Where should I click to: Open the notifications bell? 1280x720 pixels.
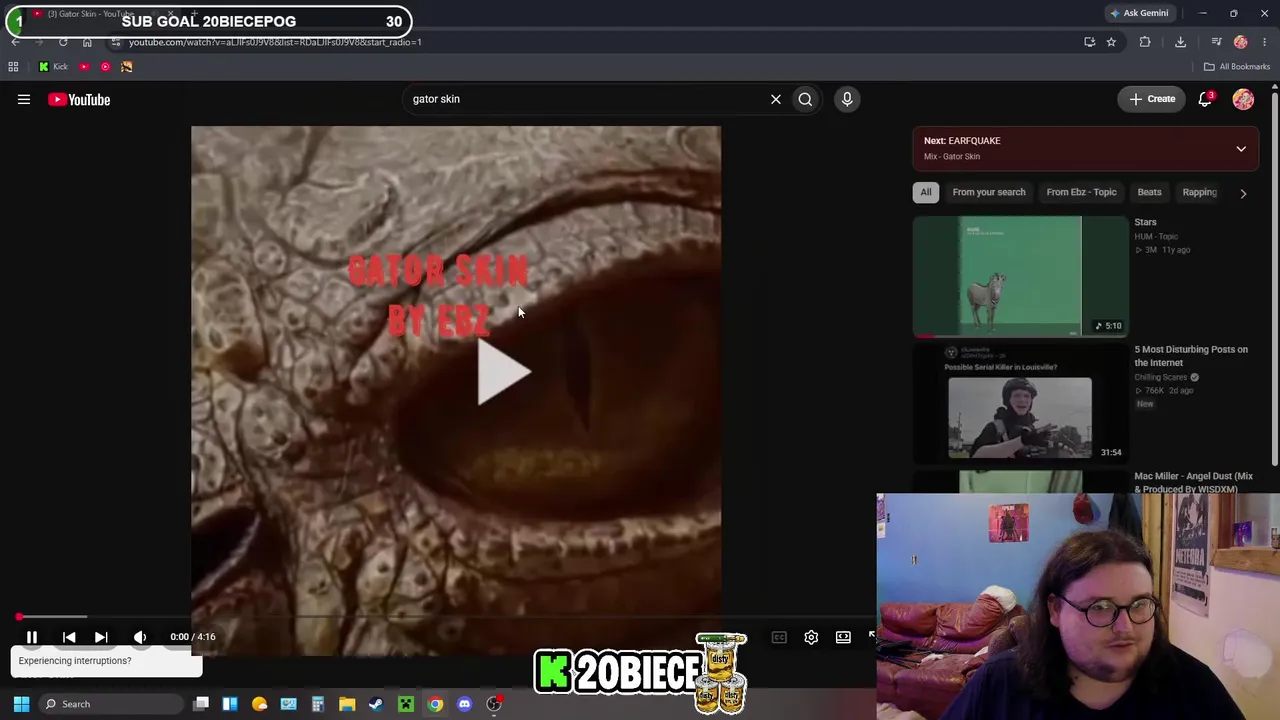(x=1206, y=99)
